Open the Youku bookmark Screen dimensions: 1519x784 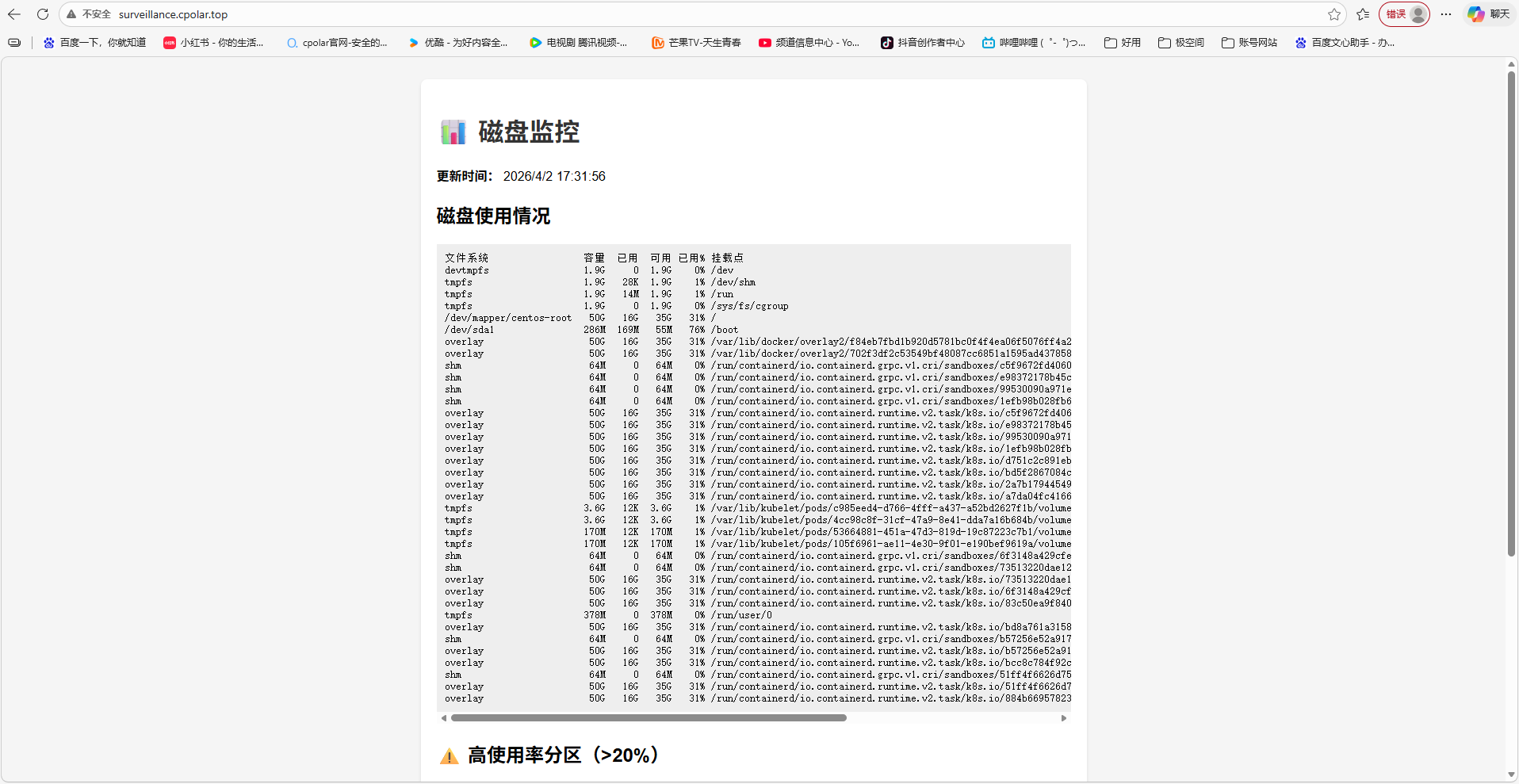point(458,43)
